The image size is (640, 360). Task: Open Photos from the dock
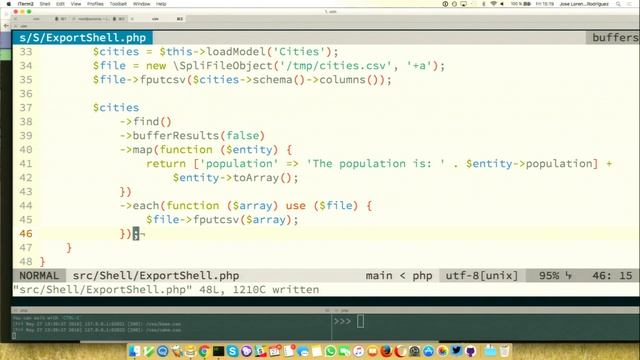click(442, 351)
